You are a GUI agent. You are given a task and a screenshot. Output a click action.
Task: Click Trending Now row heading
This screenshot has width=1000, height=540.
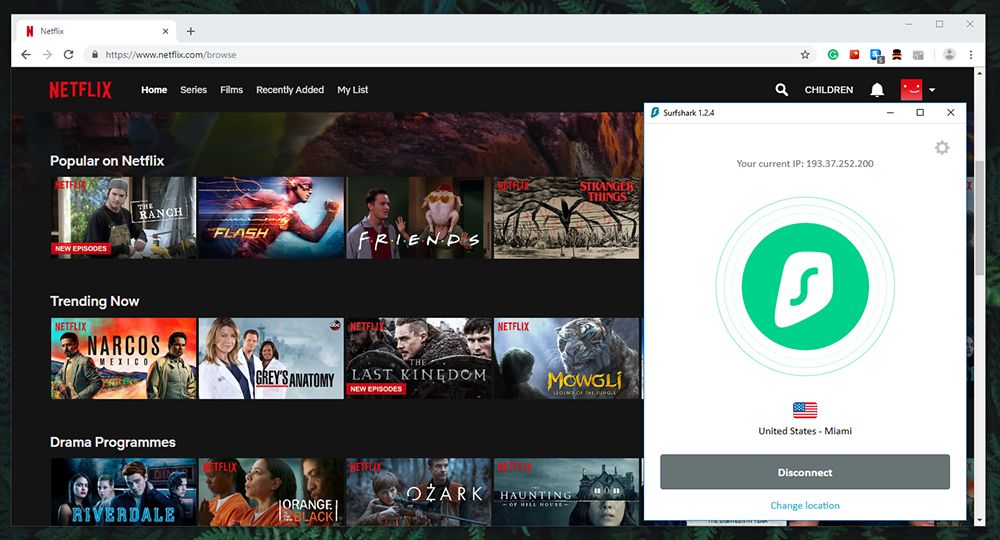pyautogui.click(x=94, y=301)
